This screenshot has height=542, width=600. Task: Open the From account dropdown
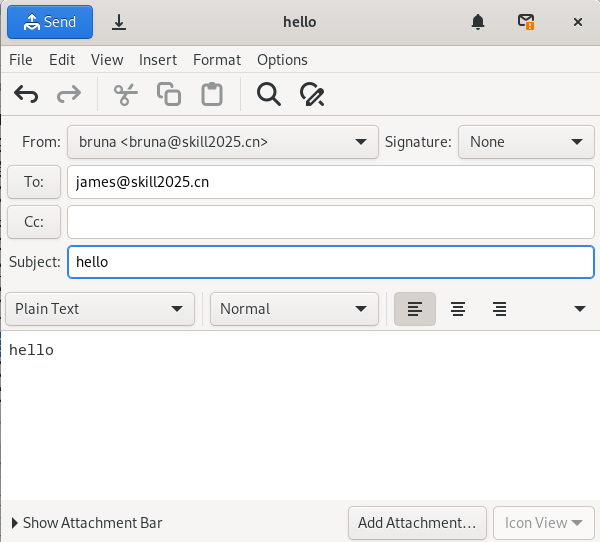tap(223, 142)
